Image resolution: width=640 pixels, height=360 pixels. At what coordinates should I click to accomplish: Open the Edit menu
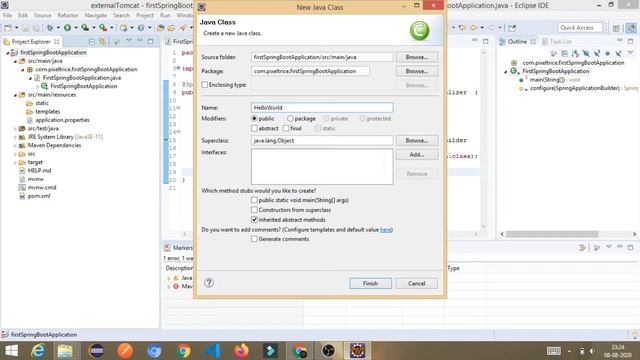click(x=23, y=15)
